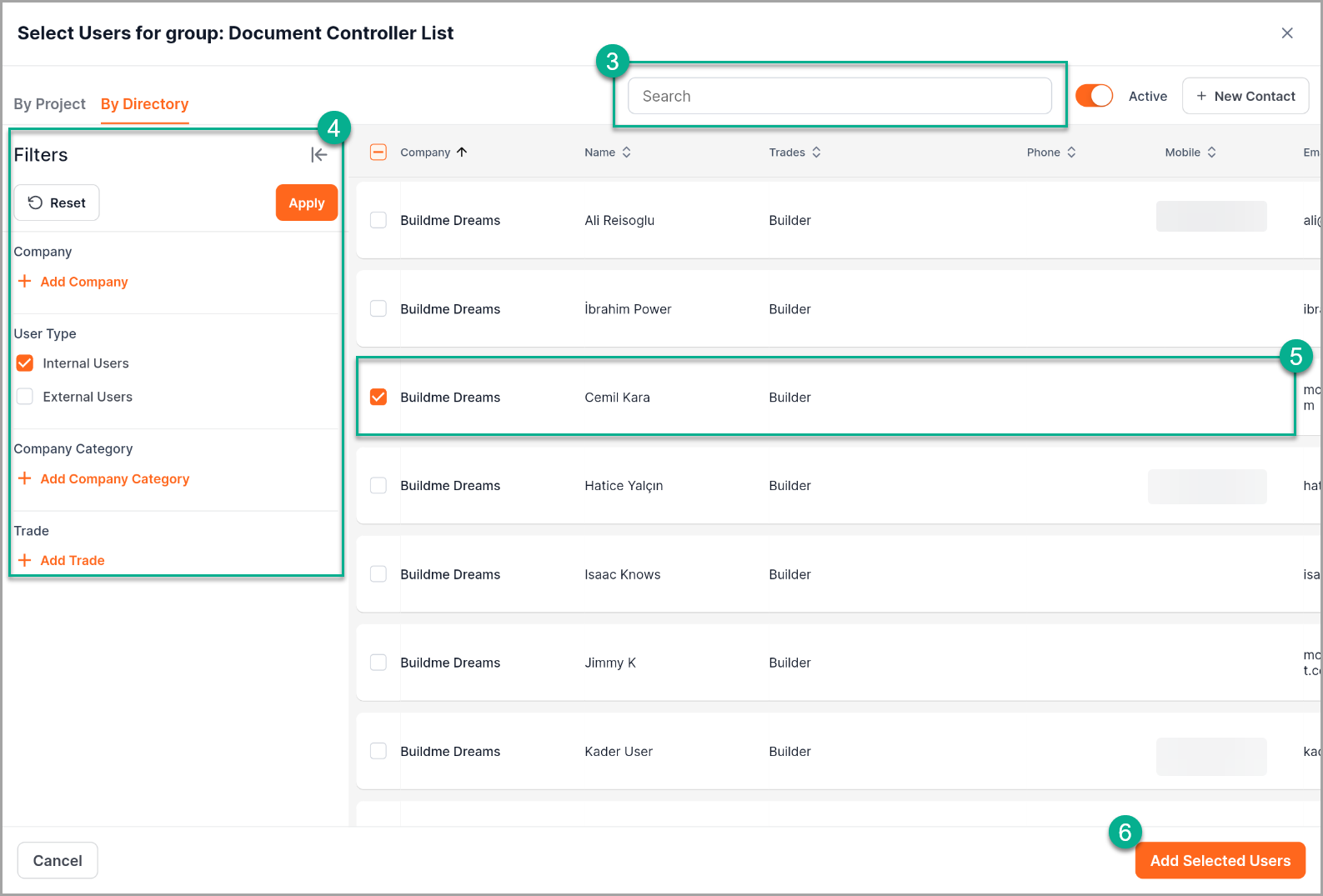Uncheck the Internal Users filter
Screen dimensions: 1323x896
coord(25,363)
